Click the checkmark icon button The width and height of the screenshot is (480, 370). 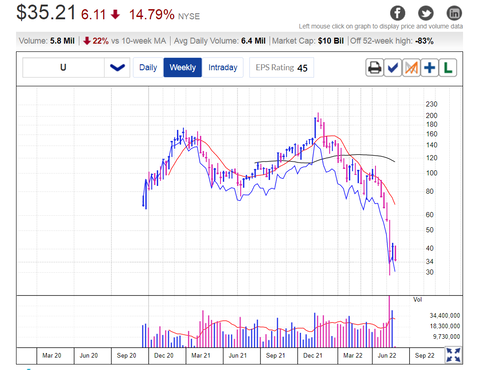393,68
